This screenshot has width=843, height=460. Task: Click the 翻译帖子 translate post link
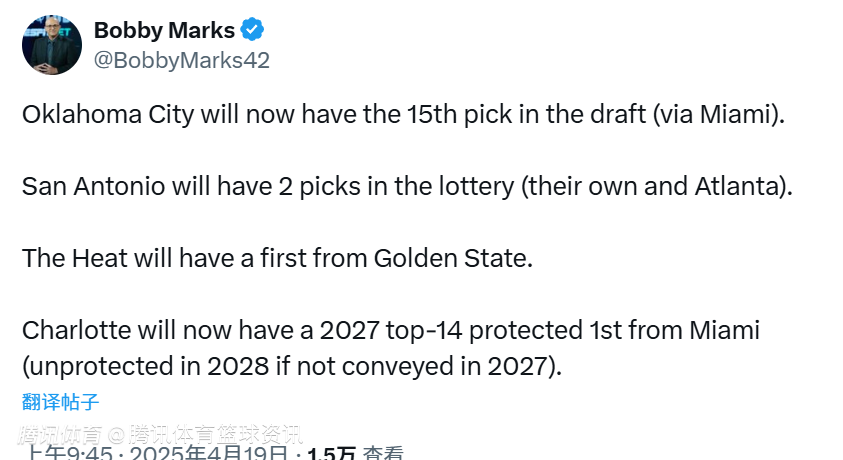coord(60,402)
